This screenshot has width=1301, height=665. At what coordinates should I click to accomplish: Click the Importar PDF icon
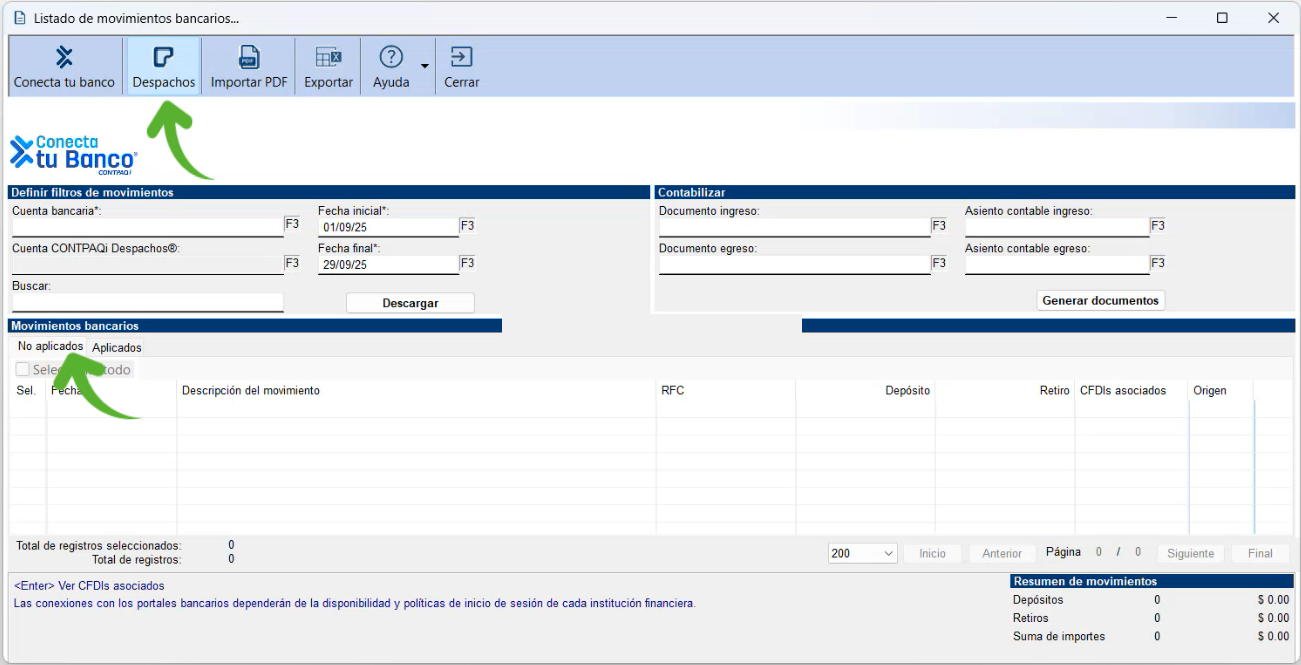click(x=248, y=58)
